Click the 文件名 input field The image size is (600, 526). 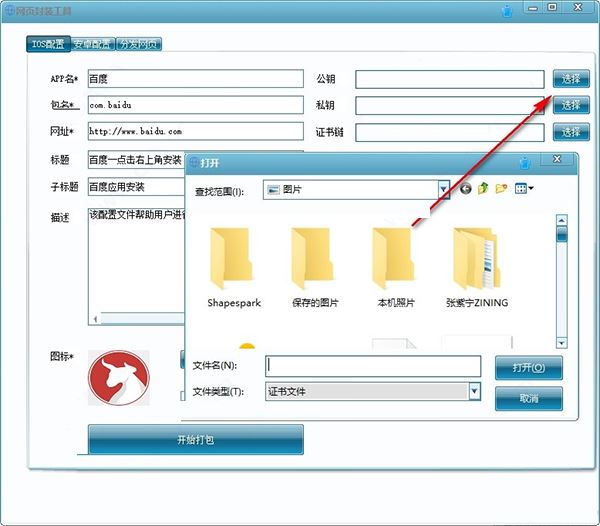click(x=373, y=366)
